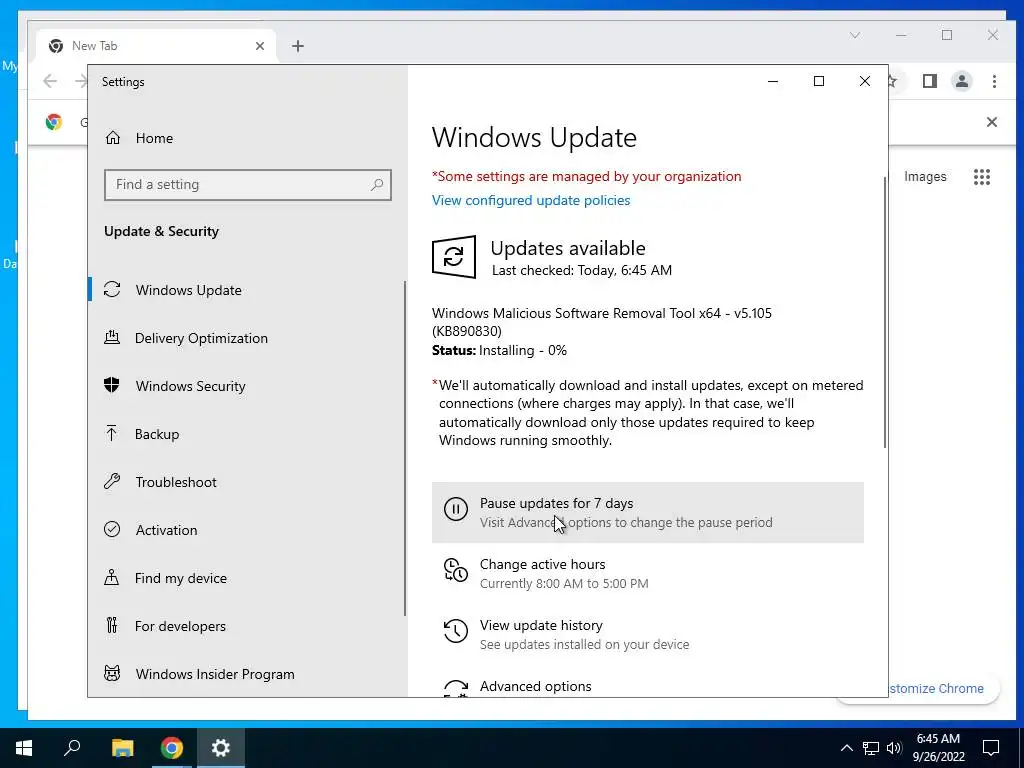Click the Backup arrow icon
Image resolution: width=1024 pixels, height=768 pixels.
[x=112, y=434]
